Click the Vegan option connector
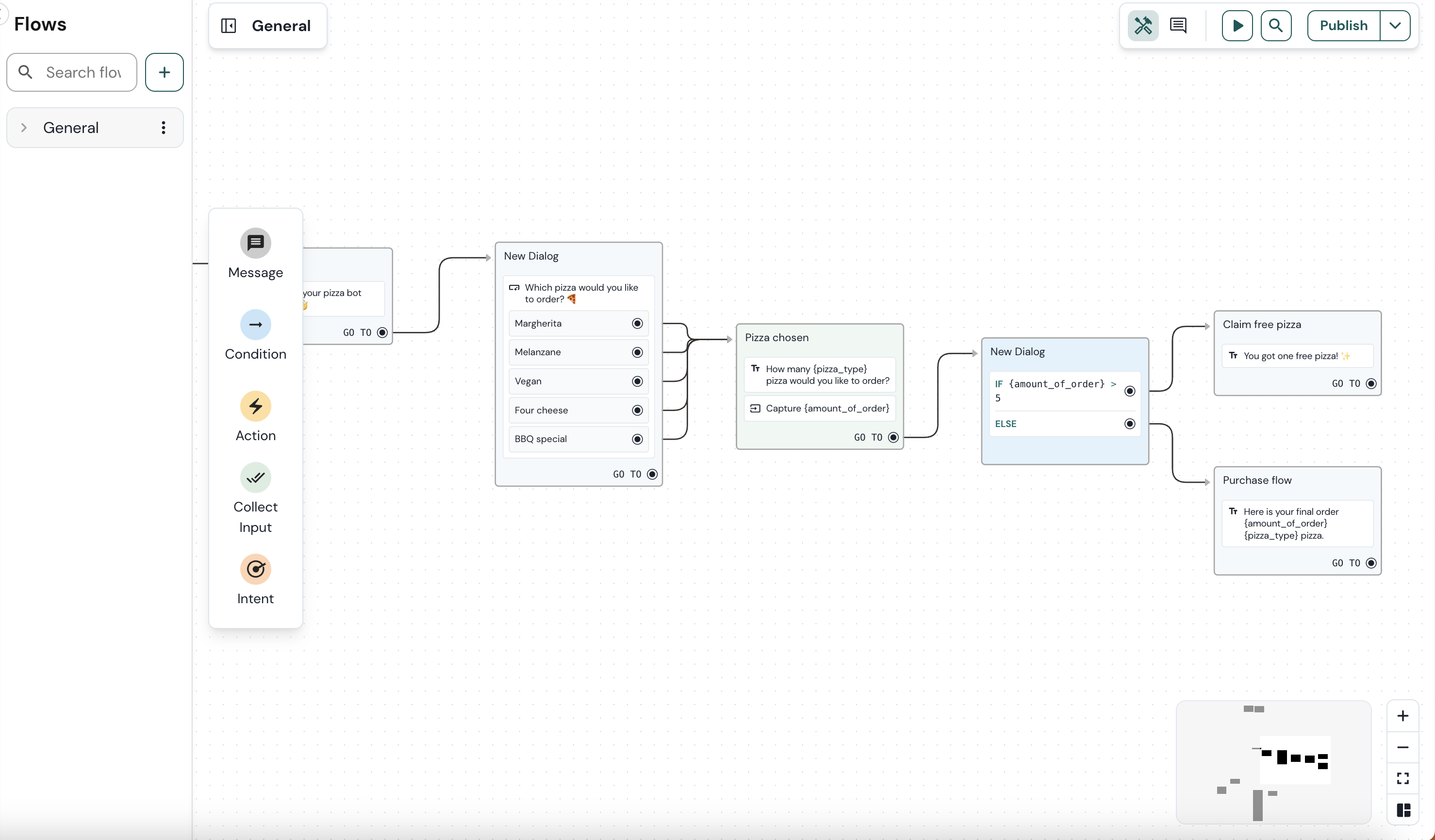The height and width of the screenshot is (840, 1435). [x=637, y=381]
